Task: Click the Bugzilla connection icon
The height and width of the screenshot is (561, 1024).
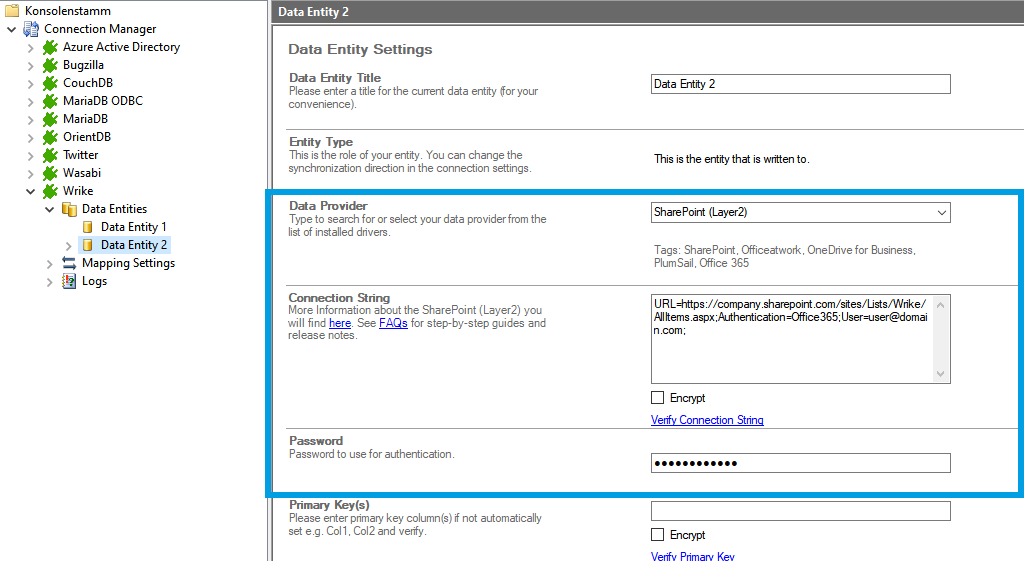Action: point(50,65)
